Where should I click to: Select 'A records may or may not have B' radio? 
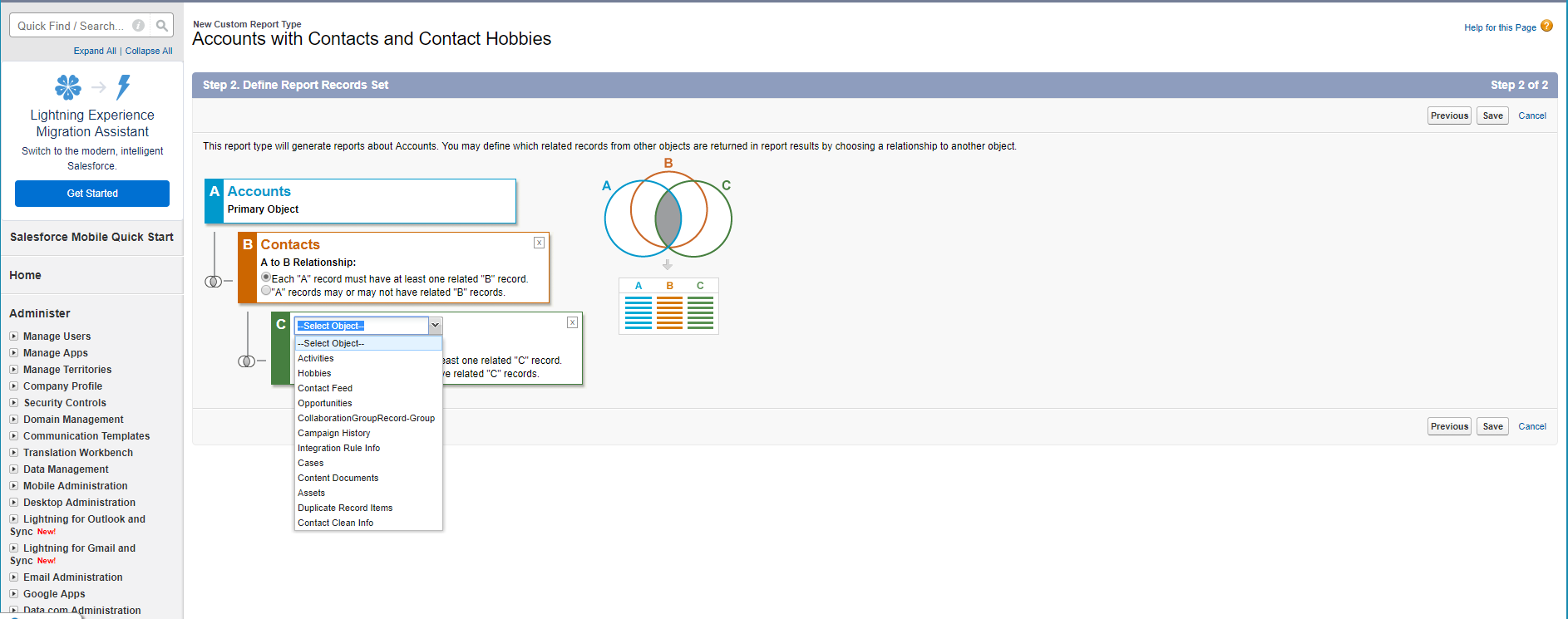[x=266, y=291]
